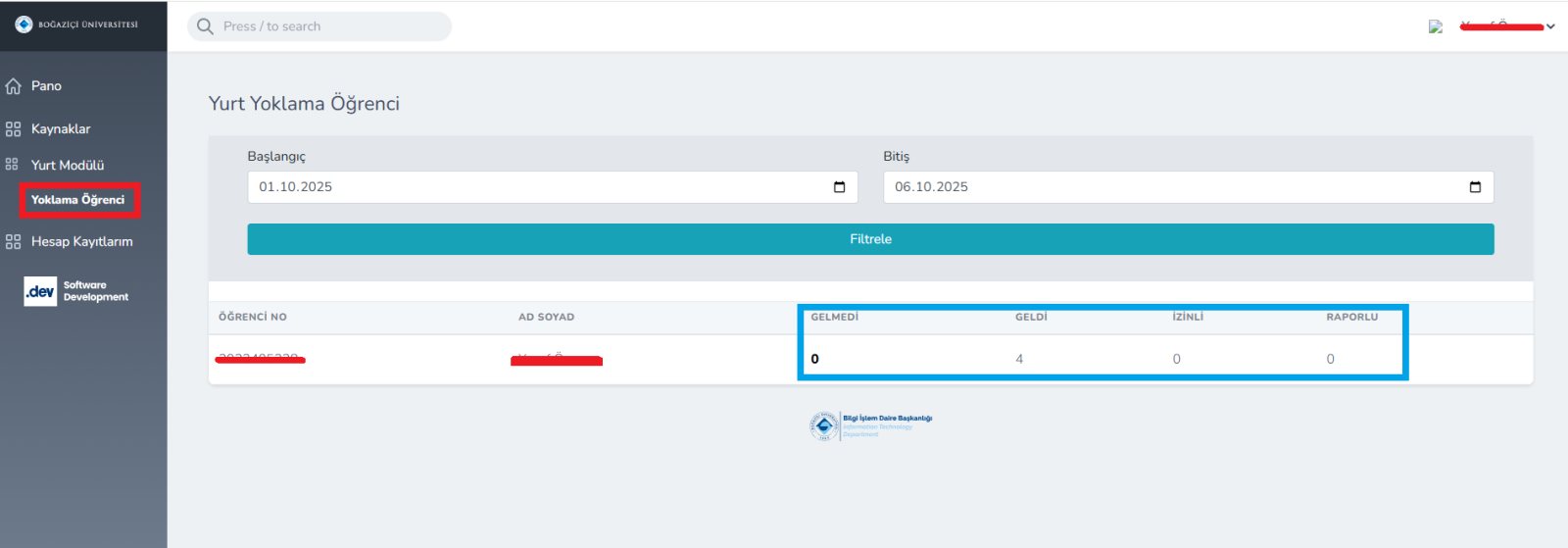Click the user profile avatar image
The image size is (1568, 548).
click(x=1436, y=27)
